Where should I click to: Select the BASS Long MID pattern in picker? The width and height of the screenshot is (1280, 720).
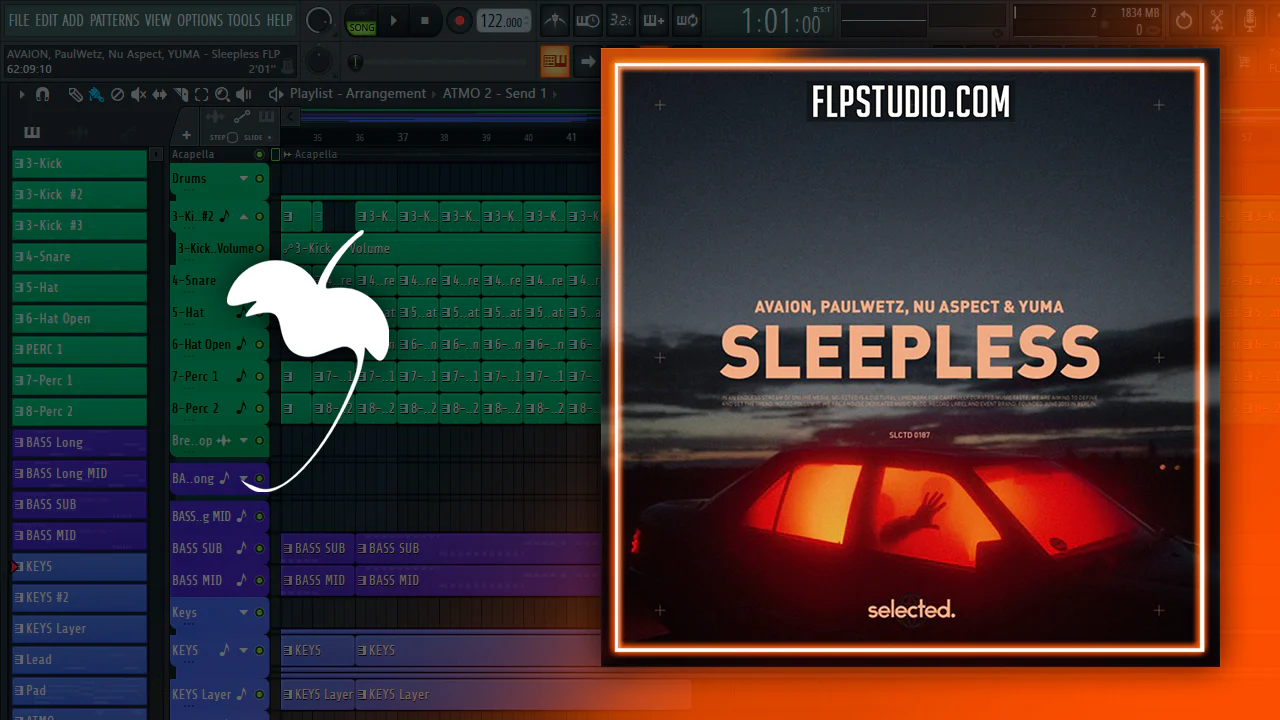pos(79,474)
